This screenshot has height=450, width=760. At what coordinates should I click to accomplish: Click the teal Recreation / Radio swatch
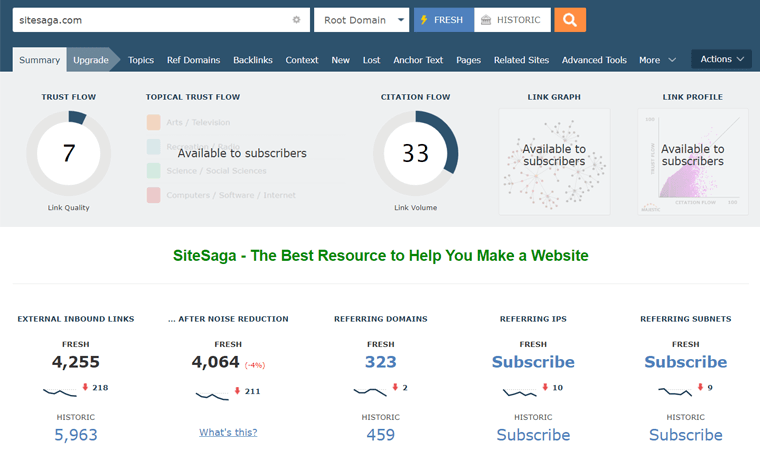pyautogui.click(x=154, y=146)
